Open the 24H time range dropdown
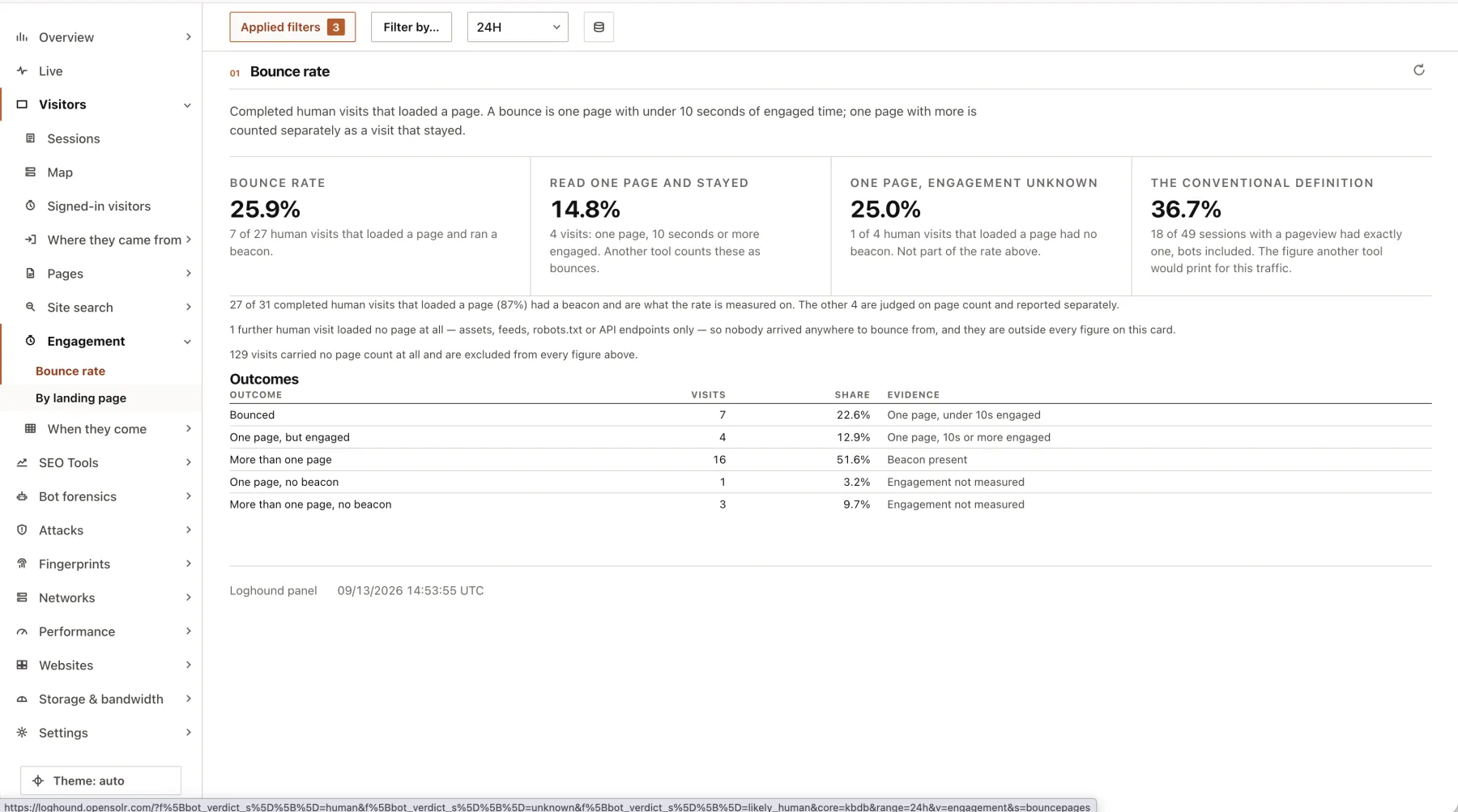1458x812 pixels. click(518, 27)
